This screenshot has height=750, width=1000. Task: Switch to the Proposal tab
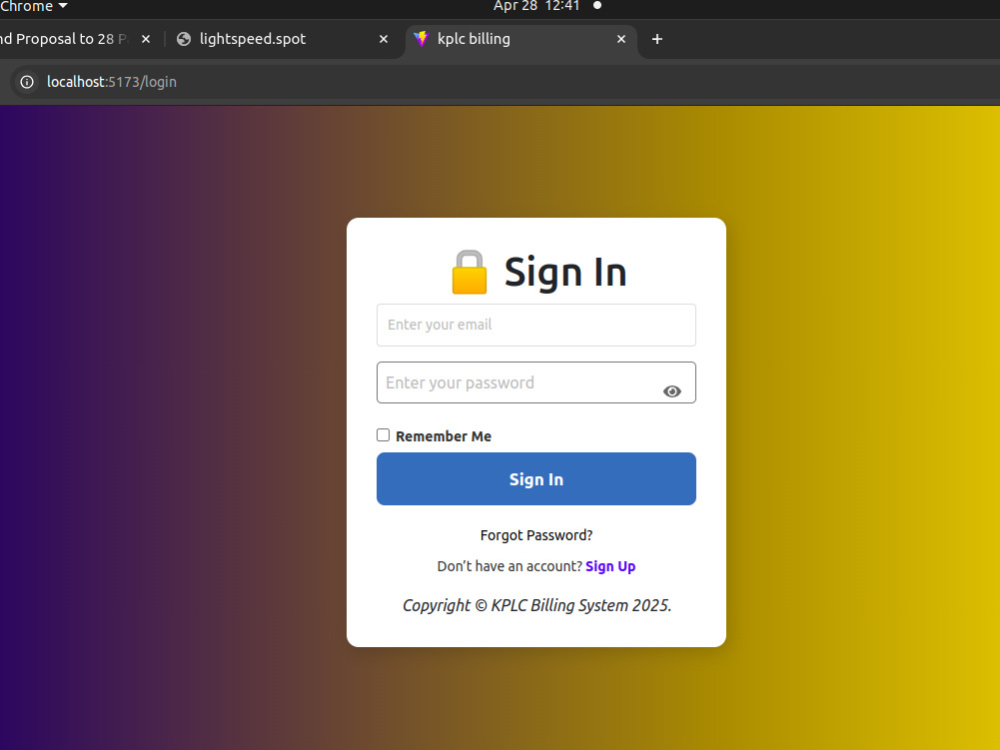coord(70,39)
